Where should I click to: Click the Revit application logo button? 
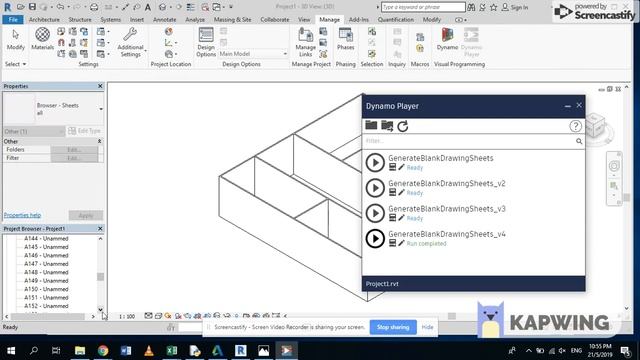point(7,7)
